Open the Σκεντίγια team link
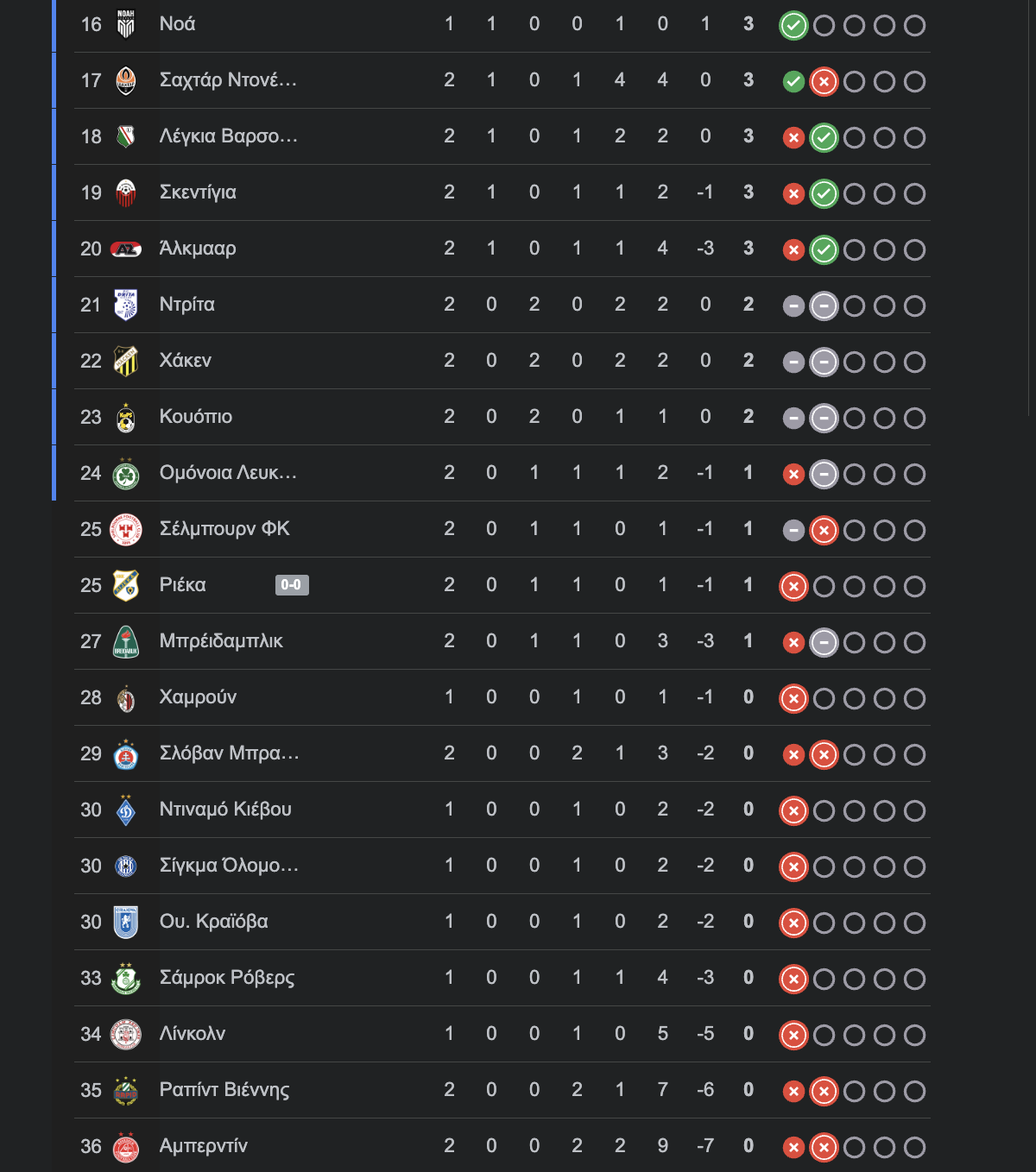Screen dimensions: 1036x1172 (198, 192)
